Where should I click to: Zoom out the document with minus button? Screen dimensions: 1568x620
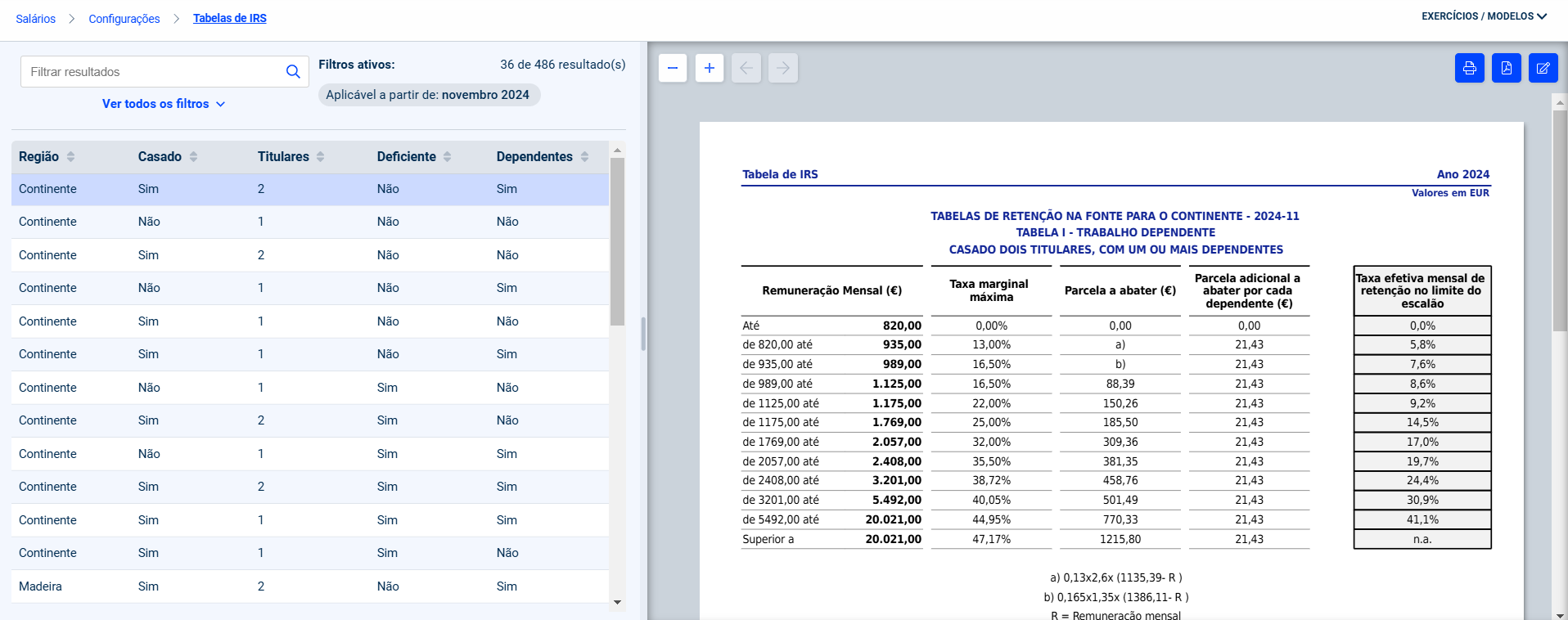673,68
